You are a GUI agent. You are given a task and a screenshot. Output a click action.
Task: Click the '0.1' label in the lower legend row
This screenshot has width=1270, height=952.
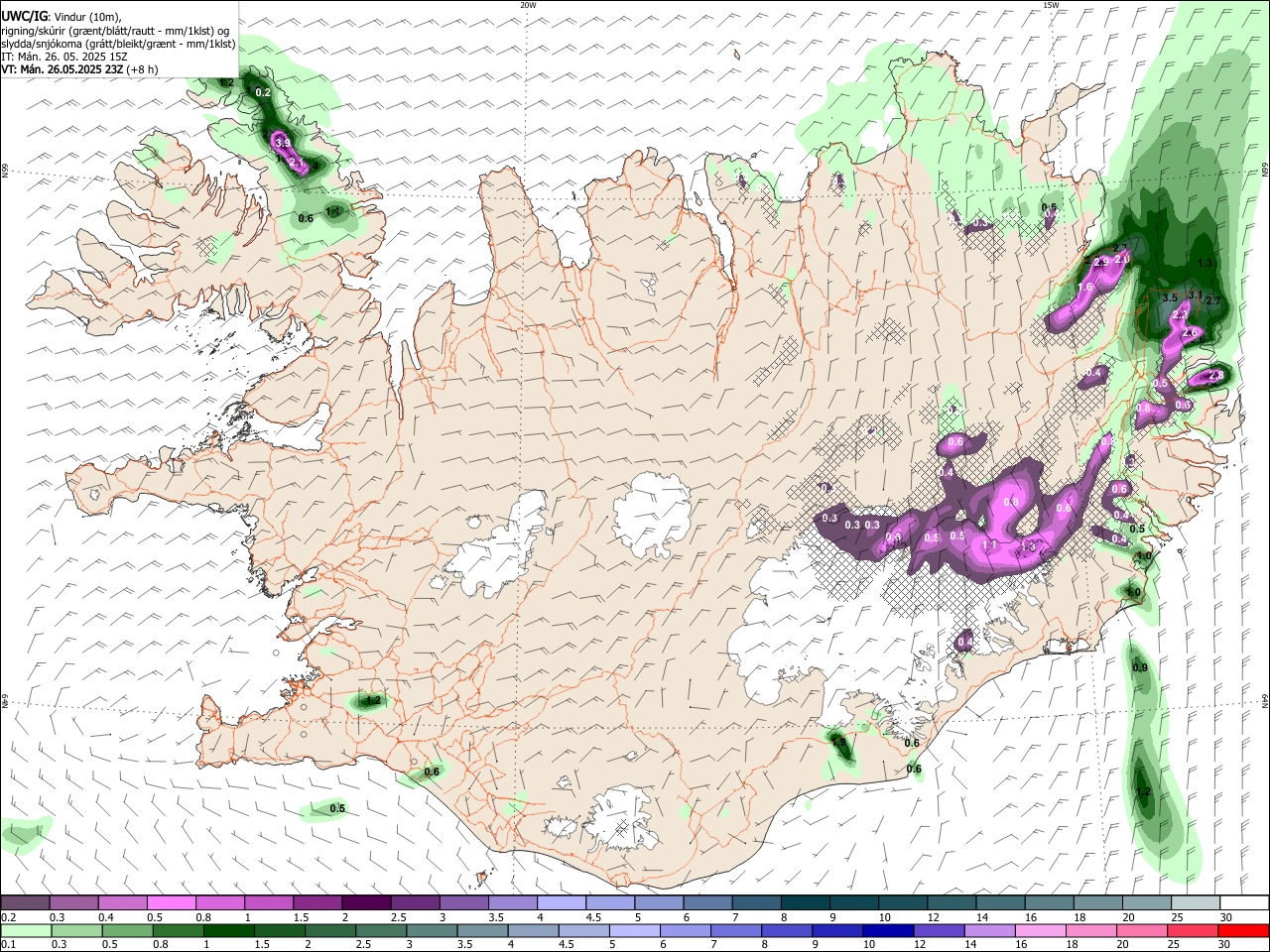[9, 944]
